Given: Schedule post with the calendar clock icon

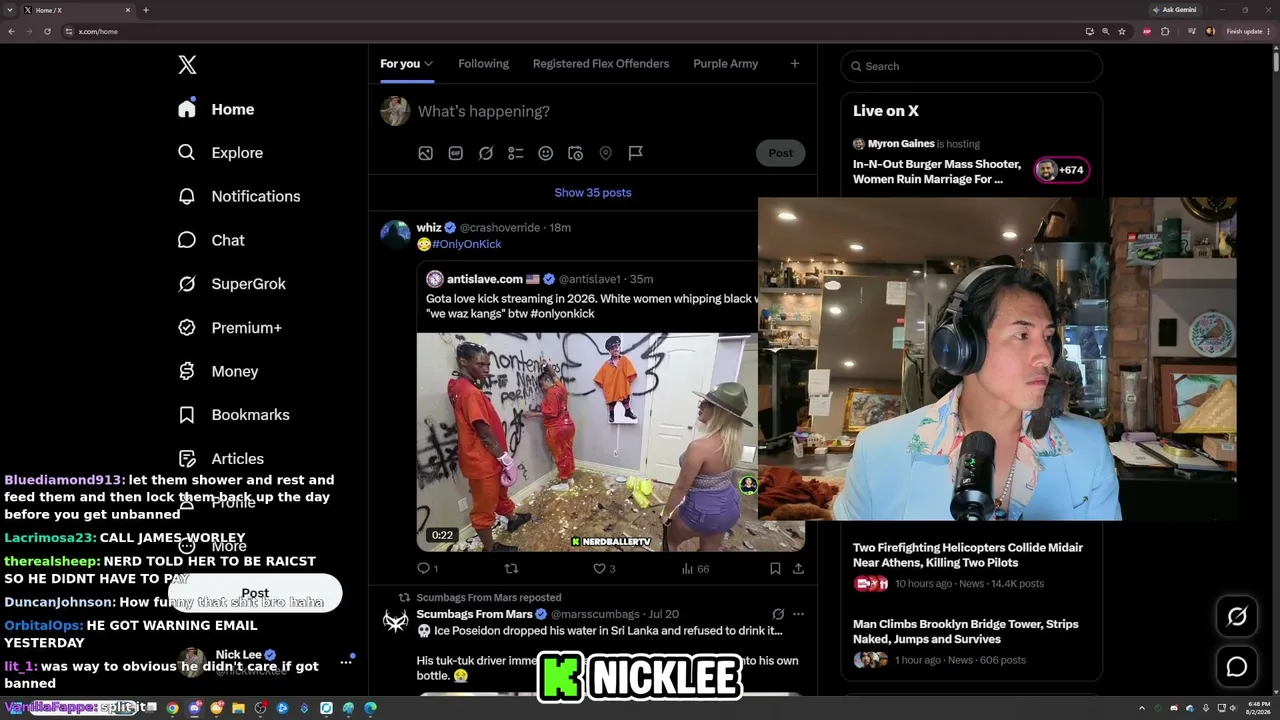Looking at the screenshot, I should 576,153.
